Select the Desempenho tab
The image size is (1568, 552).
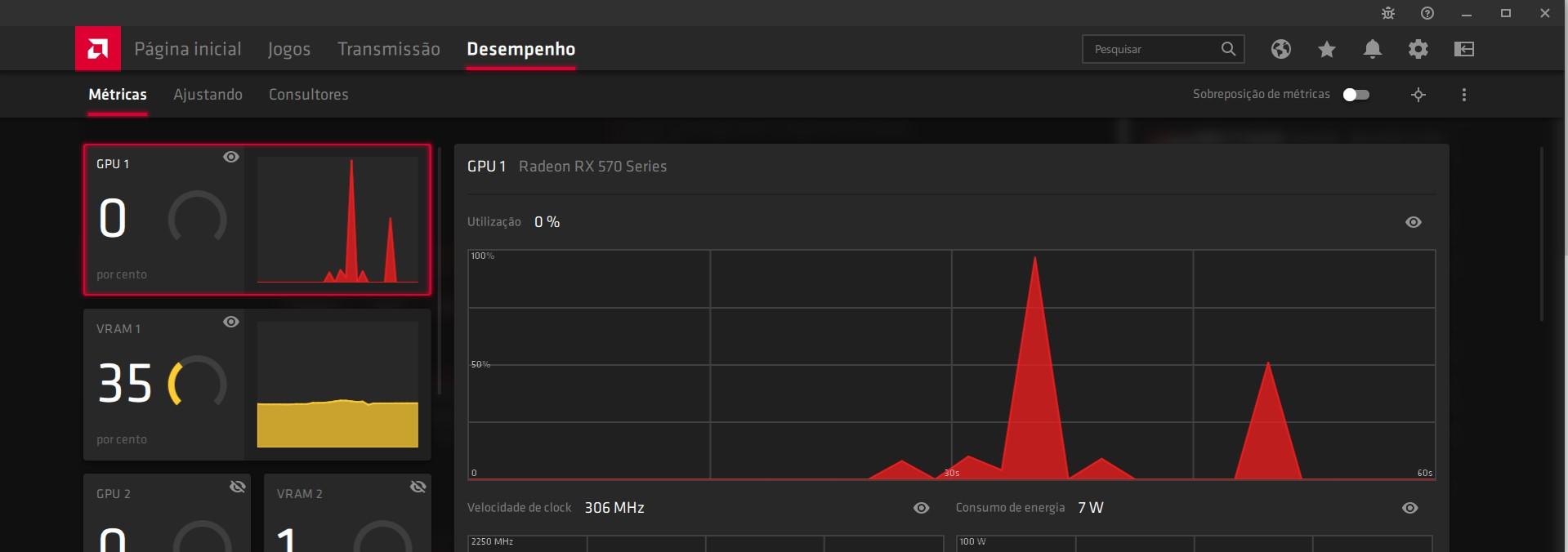tap(521, 49)
